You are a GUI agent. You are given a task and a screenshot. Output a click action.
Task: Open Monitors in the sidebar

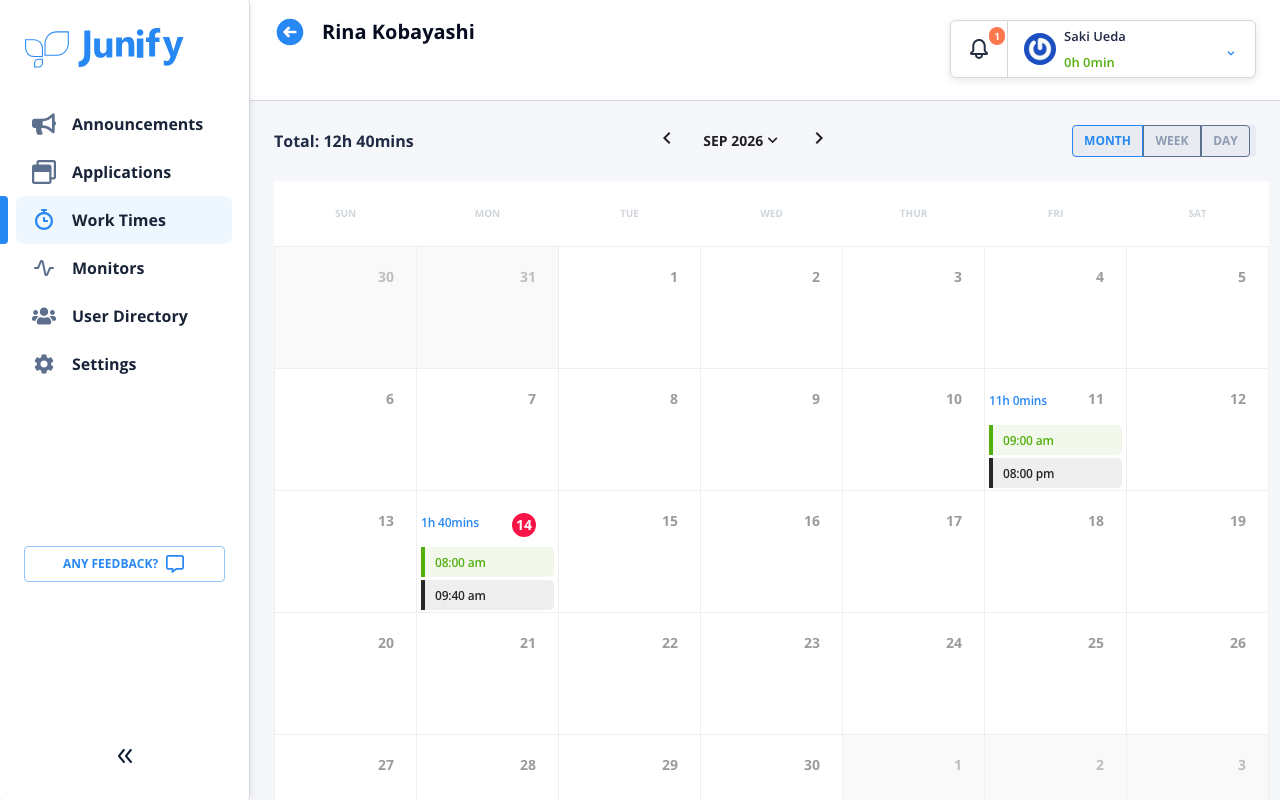click(124, 268)
